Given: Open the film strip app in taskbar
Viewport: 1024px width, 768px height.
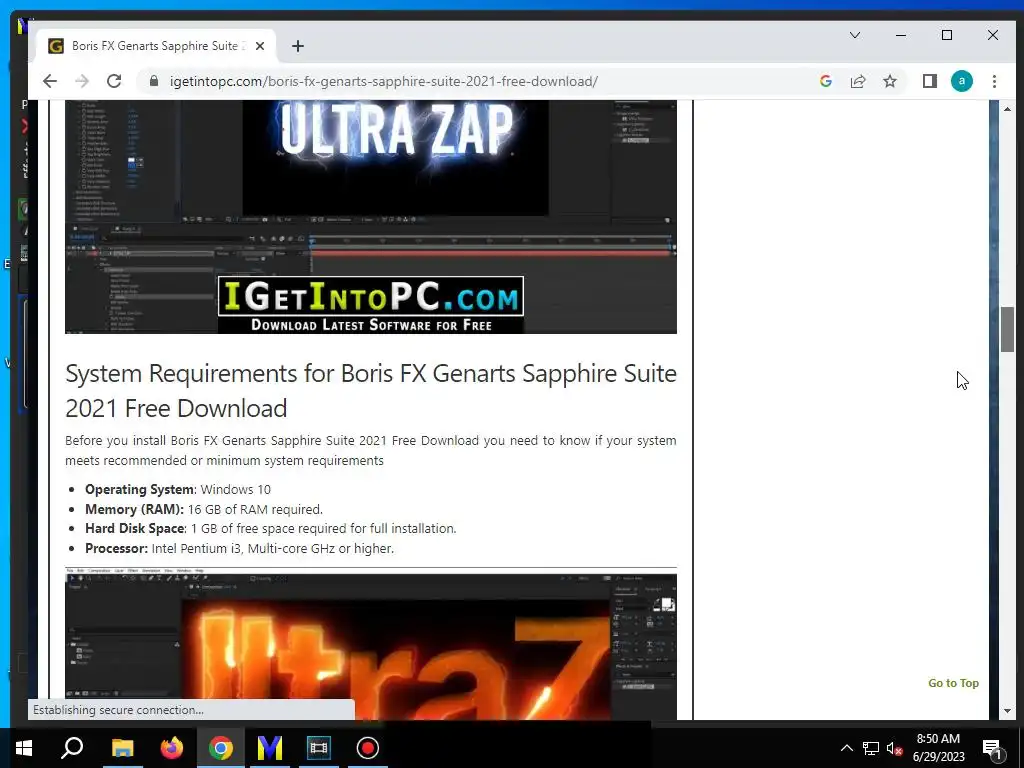Looking at the screenshot, I should [319, 748].
